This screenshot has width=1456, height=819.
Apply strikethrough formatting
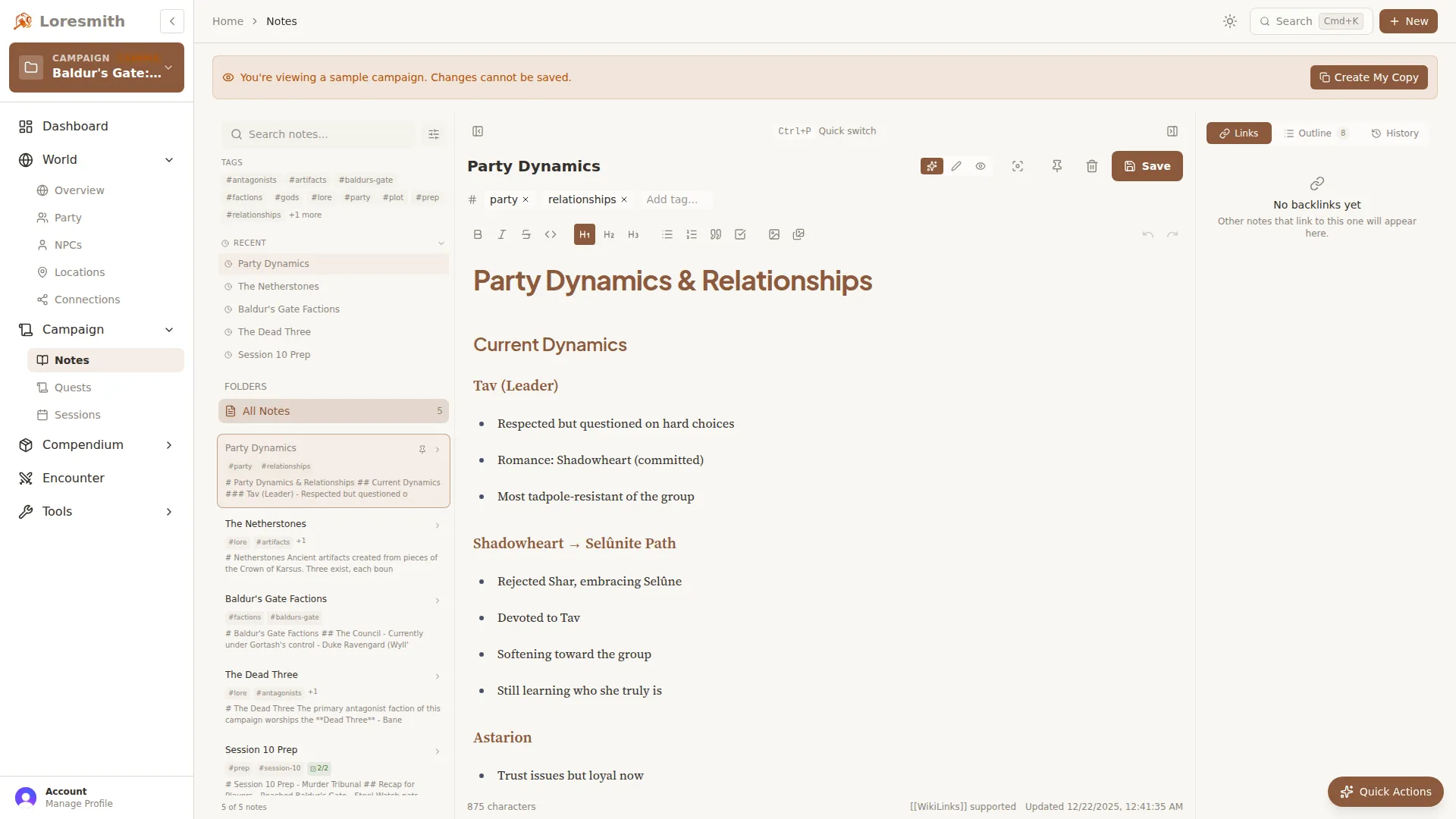[526, 234]
